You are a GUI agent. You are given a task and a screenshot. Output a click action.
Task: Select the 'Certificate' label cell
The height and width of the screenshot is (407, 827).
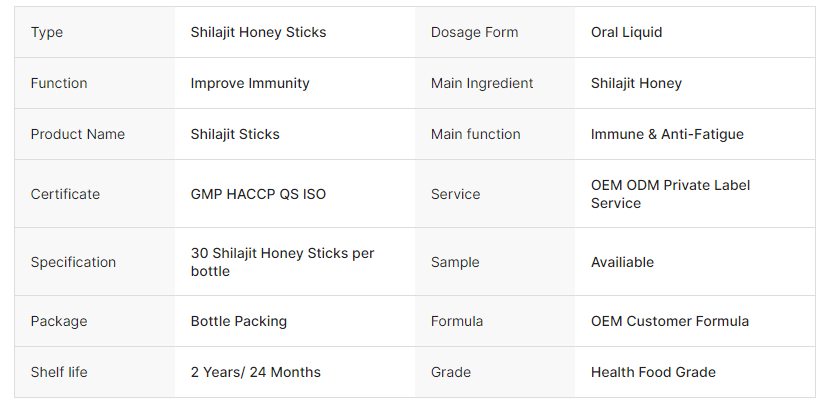tap(65, 194)
